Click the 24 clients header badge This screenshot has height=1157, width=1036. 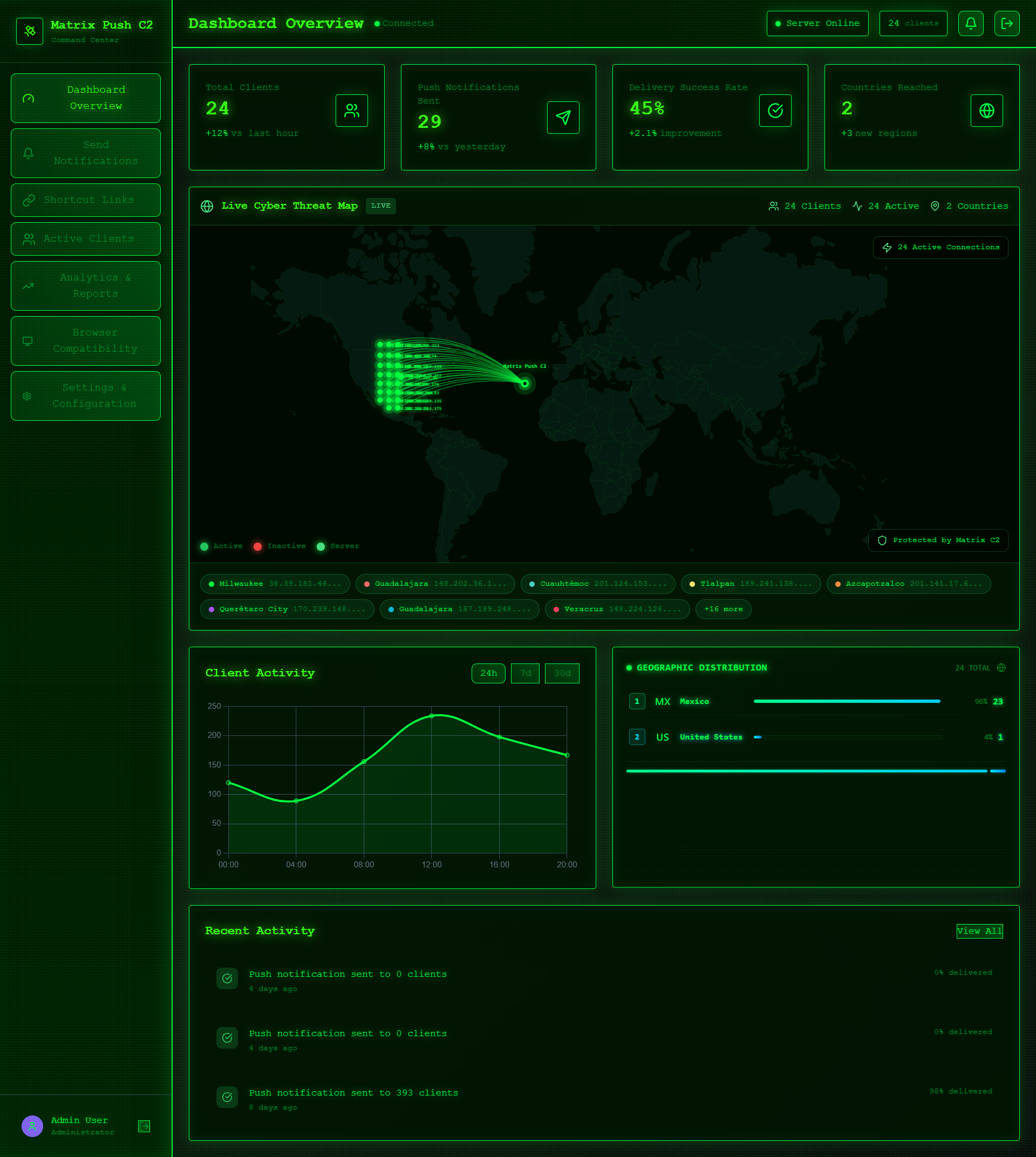coord(913,23)
